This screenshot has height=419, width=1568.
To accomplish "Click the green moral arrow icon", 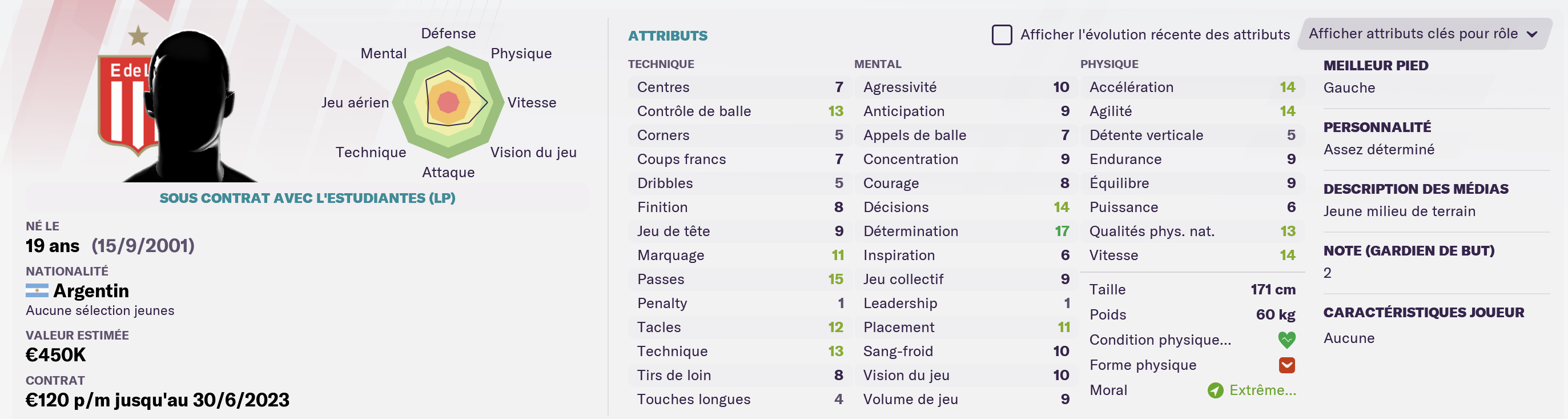I will [1215, 390].
